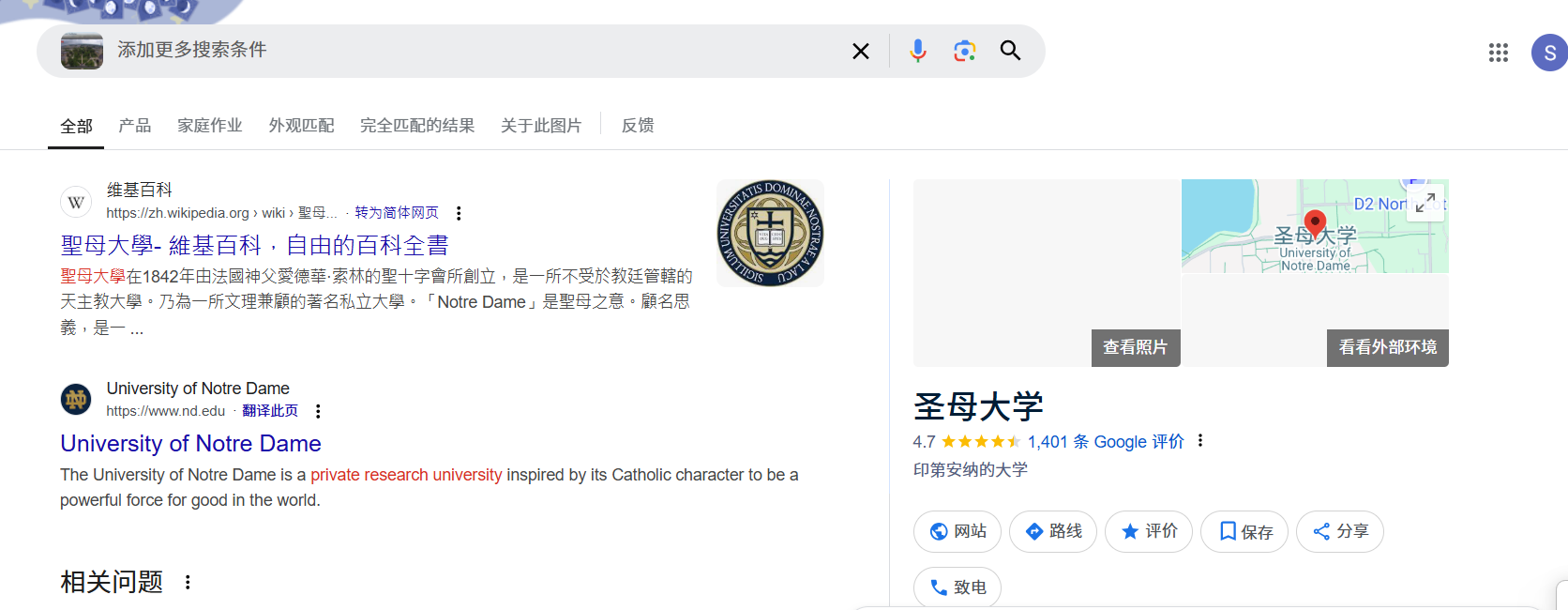Click the https://www.nd.edu URL text
The height and width of the screenshot is (610, 1568).
[166, 411]
